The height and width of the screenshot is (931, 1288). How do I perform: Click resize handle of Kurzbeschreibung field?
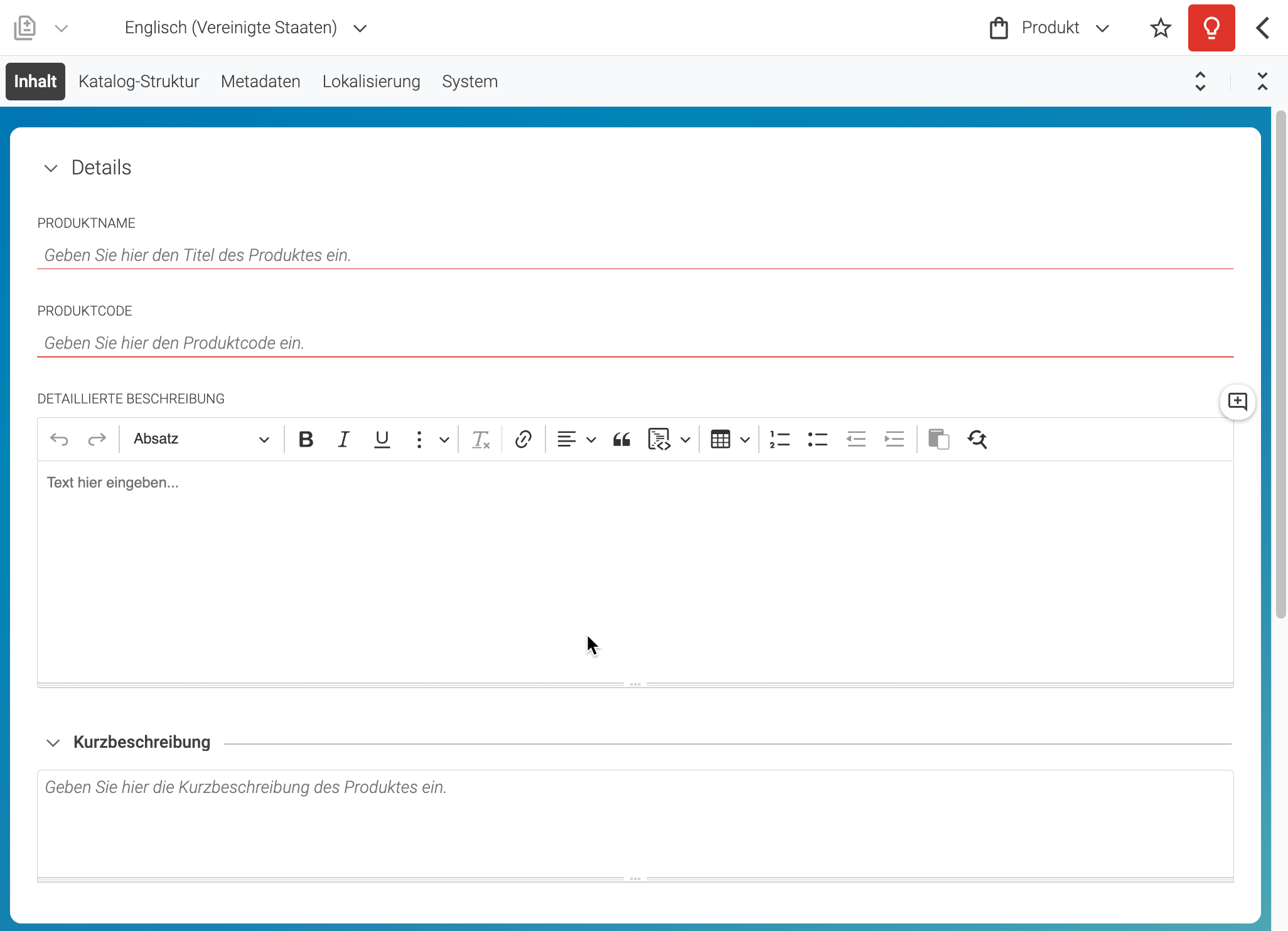click(x=635, y=879)
